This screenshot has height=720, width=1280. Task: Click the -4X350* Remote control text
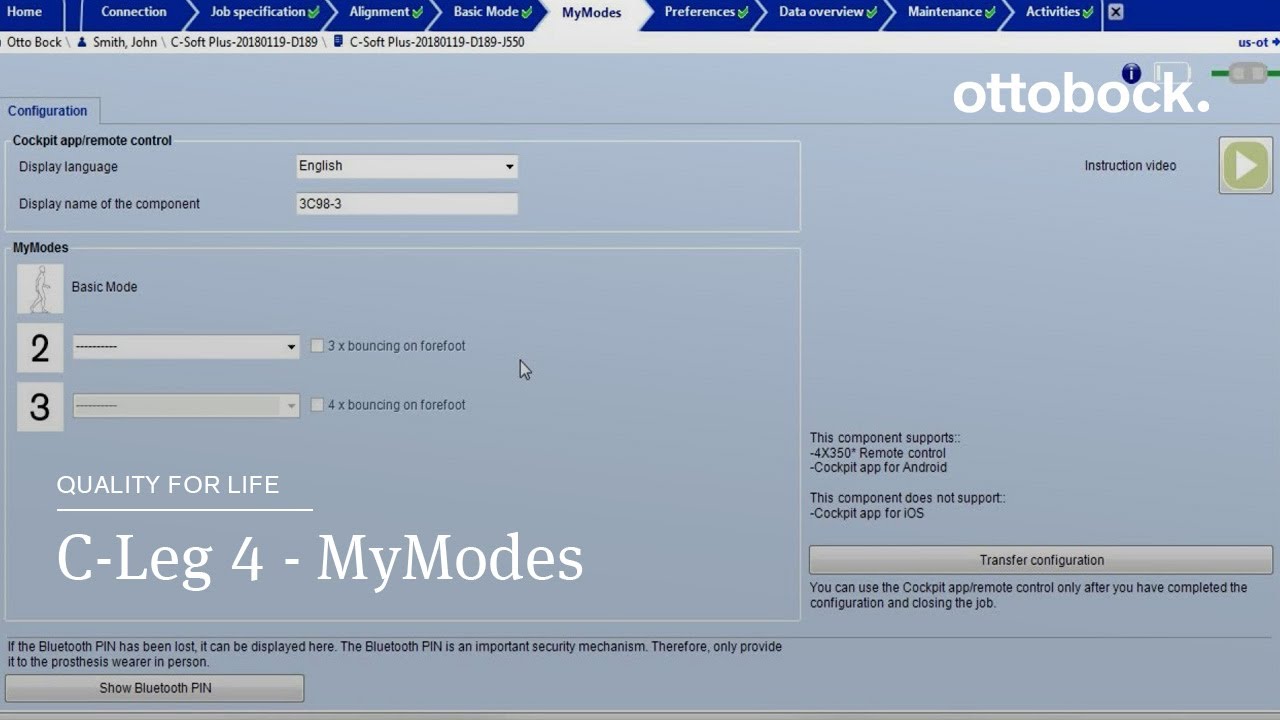point(877,453)
